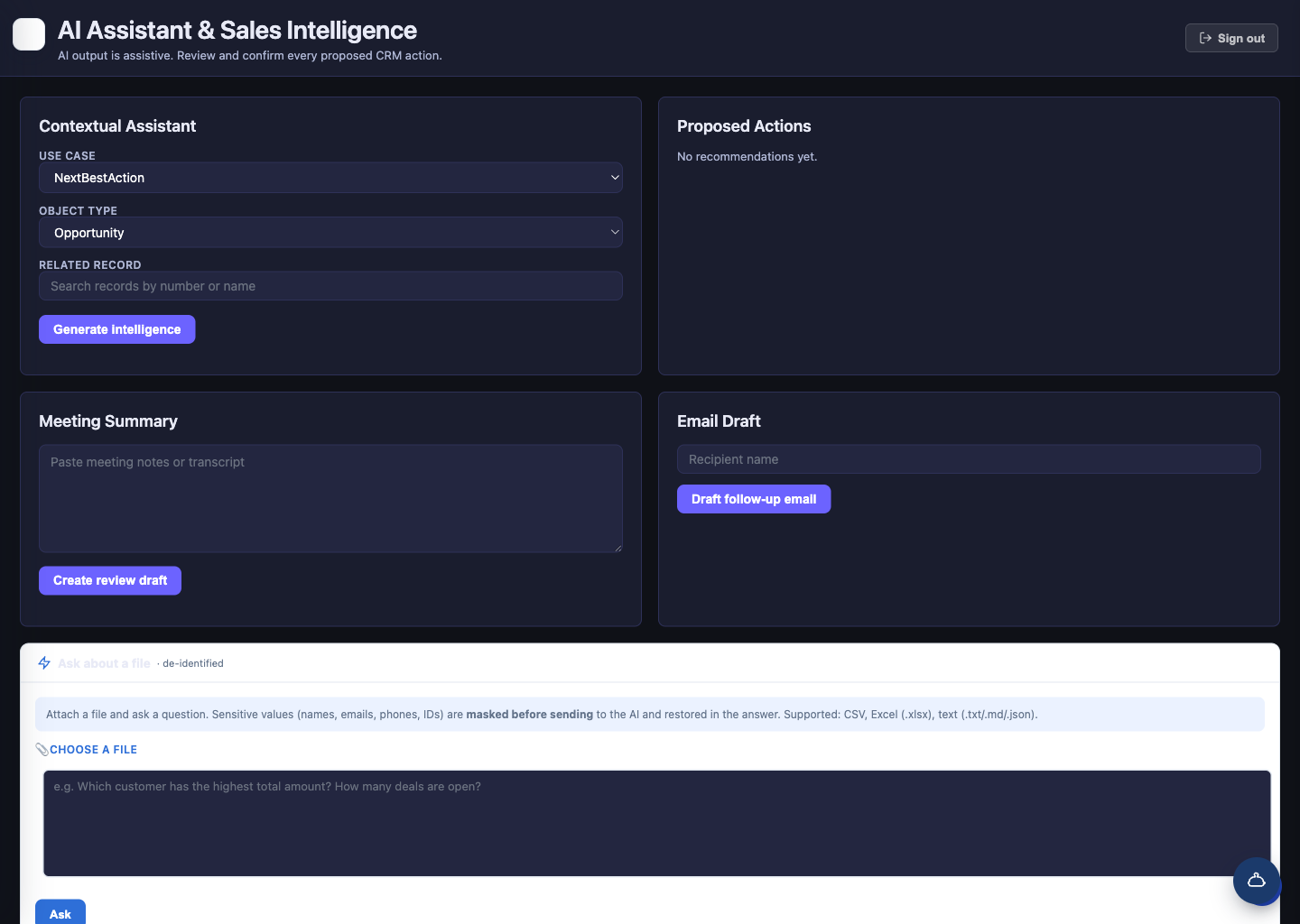Viewport: 1300px width, 924px height.
Task: Click Draft follow-up email button
Action: pos(754,499)
